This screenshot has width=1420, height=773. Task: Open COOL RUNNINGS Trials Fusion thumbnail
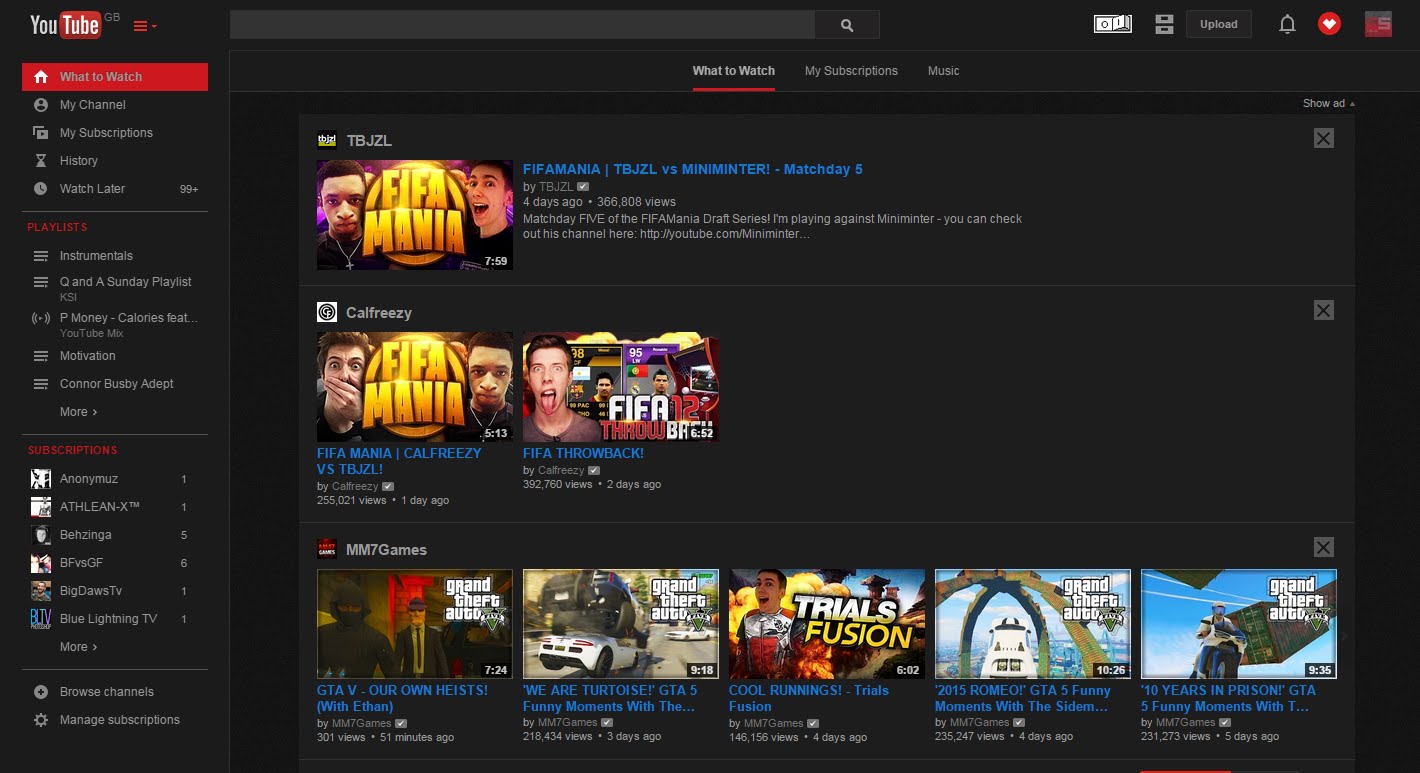827,624
